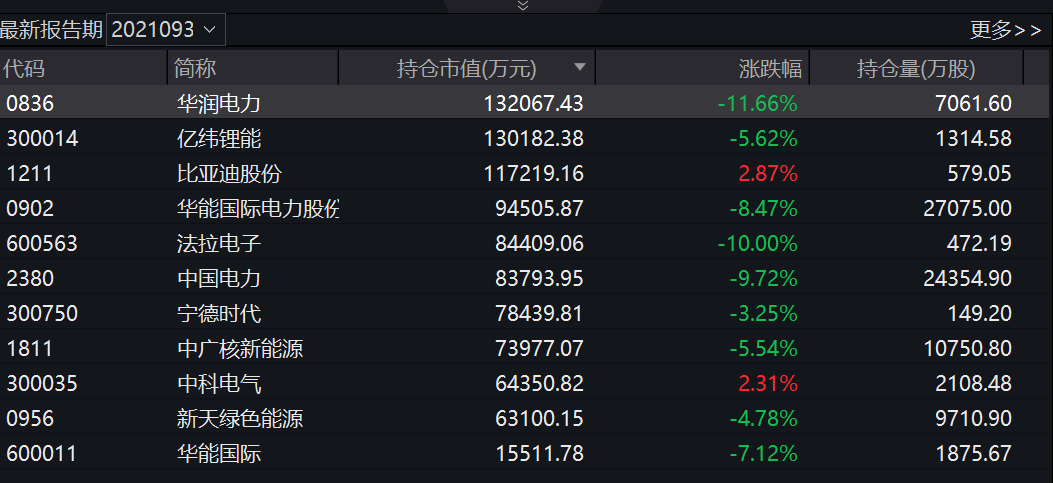1053x483 pixels.
Task: Click change value -10.00%
Action: 758,243
